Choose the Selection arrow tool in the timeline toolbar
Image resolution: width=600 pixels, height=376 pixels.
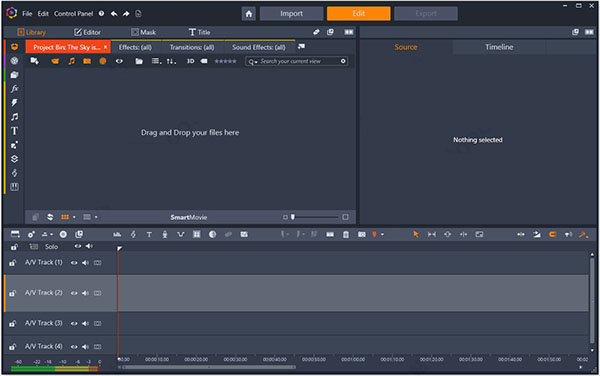pyautogui.click(x=416, y=234)
